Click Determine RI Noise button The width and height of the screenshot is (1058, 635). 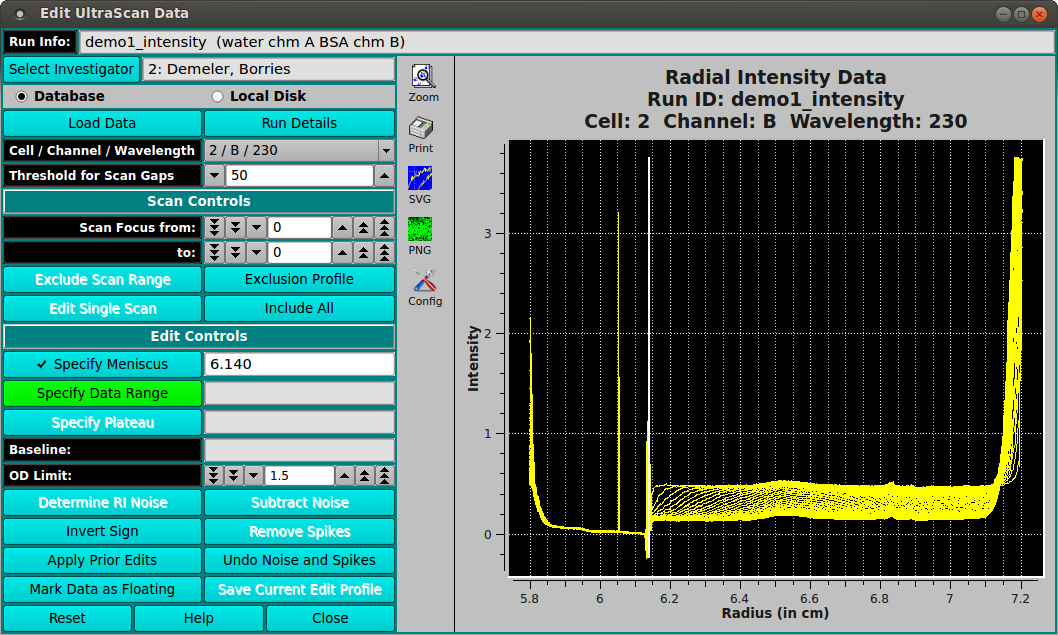coord(102,503)
